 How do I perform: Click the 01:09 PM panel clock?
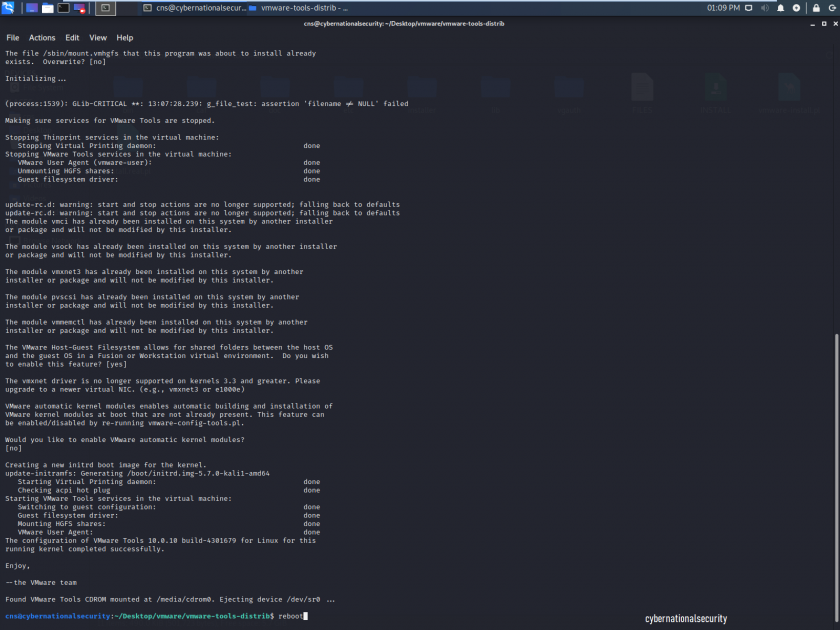coord(723,8)
